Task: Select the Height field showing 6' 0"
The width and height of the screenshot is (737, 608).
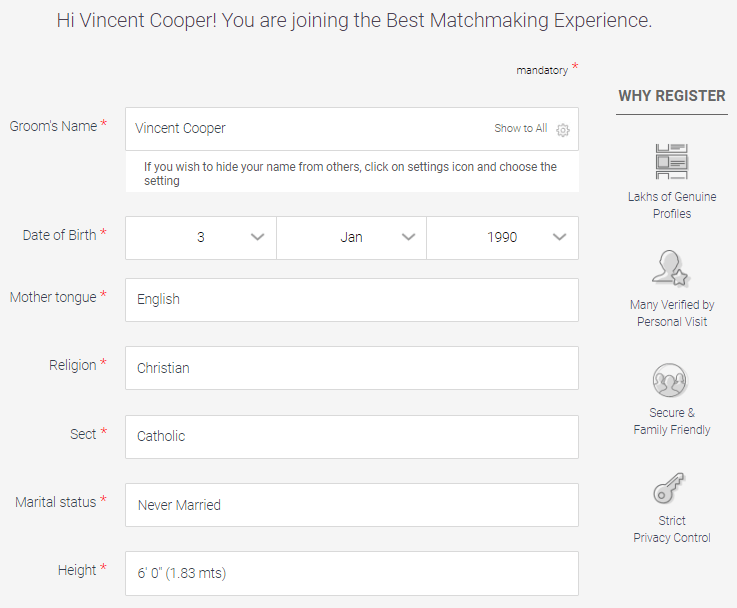Action: coord(352,574)
